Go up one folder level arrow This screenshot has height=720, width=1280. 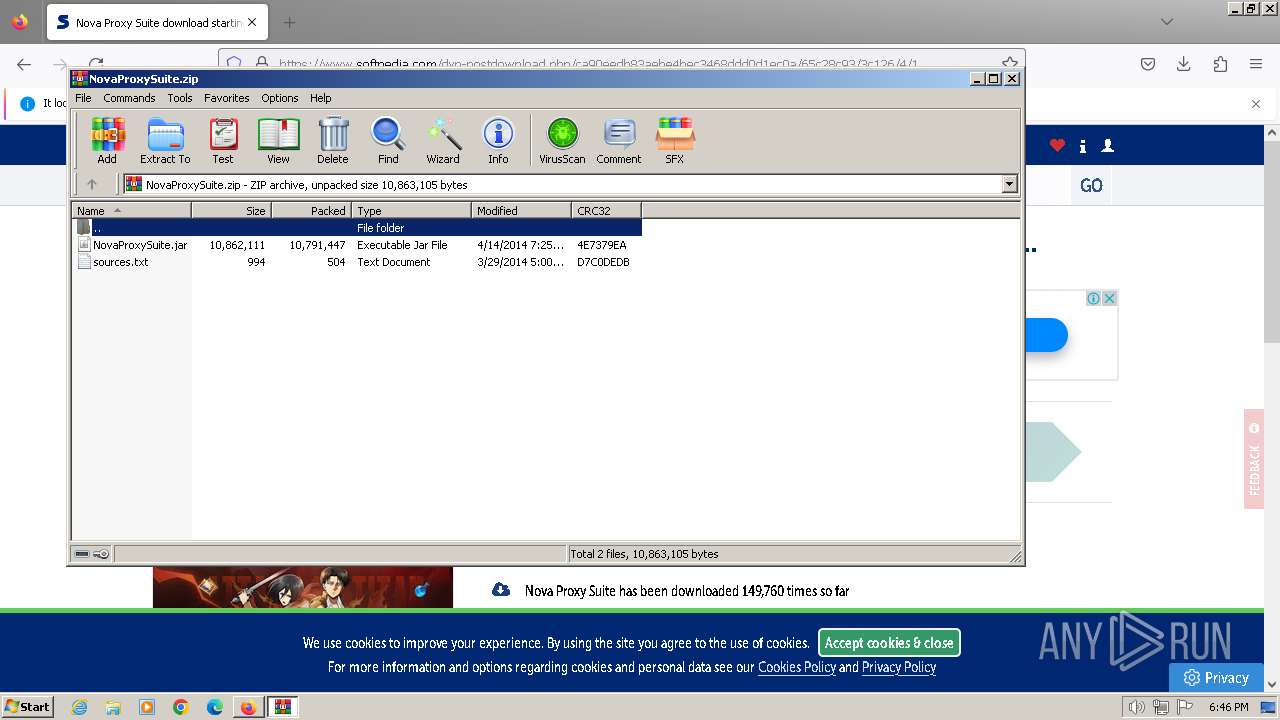tap(92, 184)
